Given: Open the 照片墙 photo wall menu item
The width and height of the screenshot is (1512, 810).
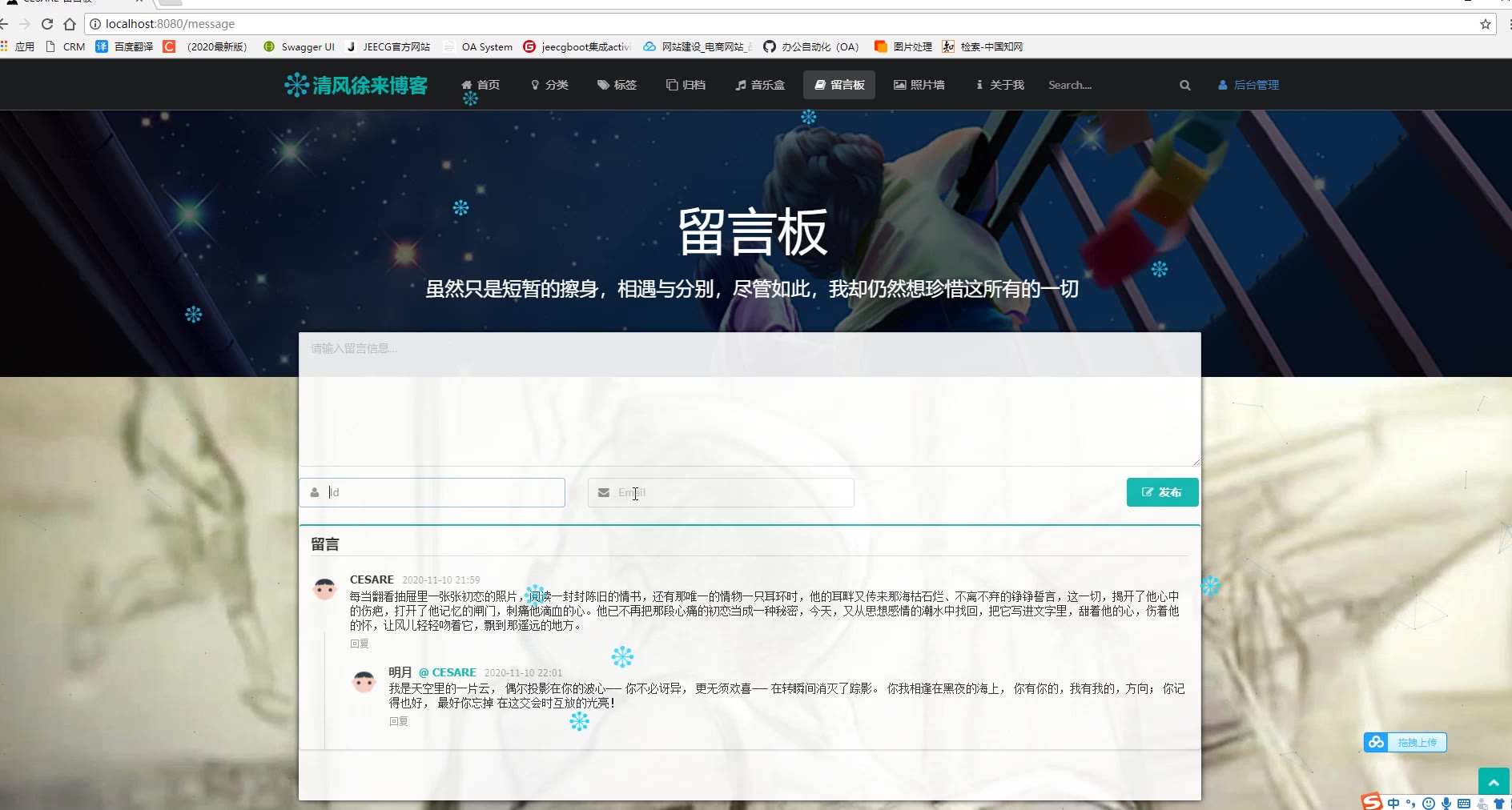Looking at the screenshot, I should (x=919, y=85).
